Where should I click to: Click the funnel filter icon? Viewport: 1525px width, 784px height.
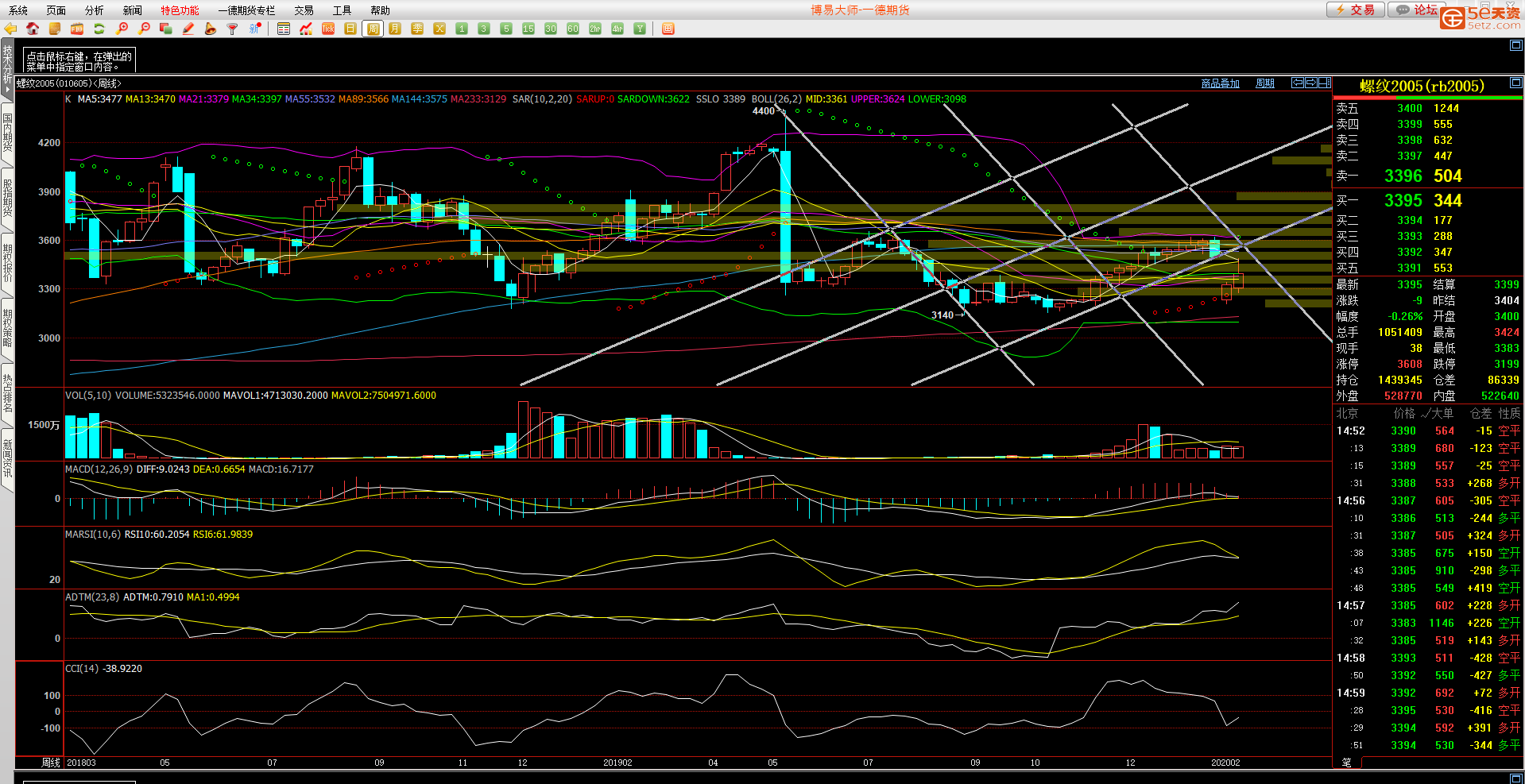point(233,29)
